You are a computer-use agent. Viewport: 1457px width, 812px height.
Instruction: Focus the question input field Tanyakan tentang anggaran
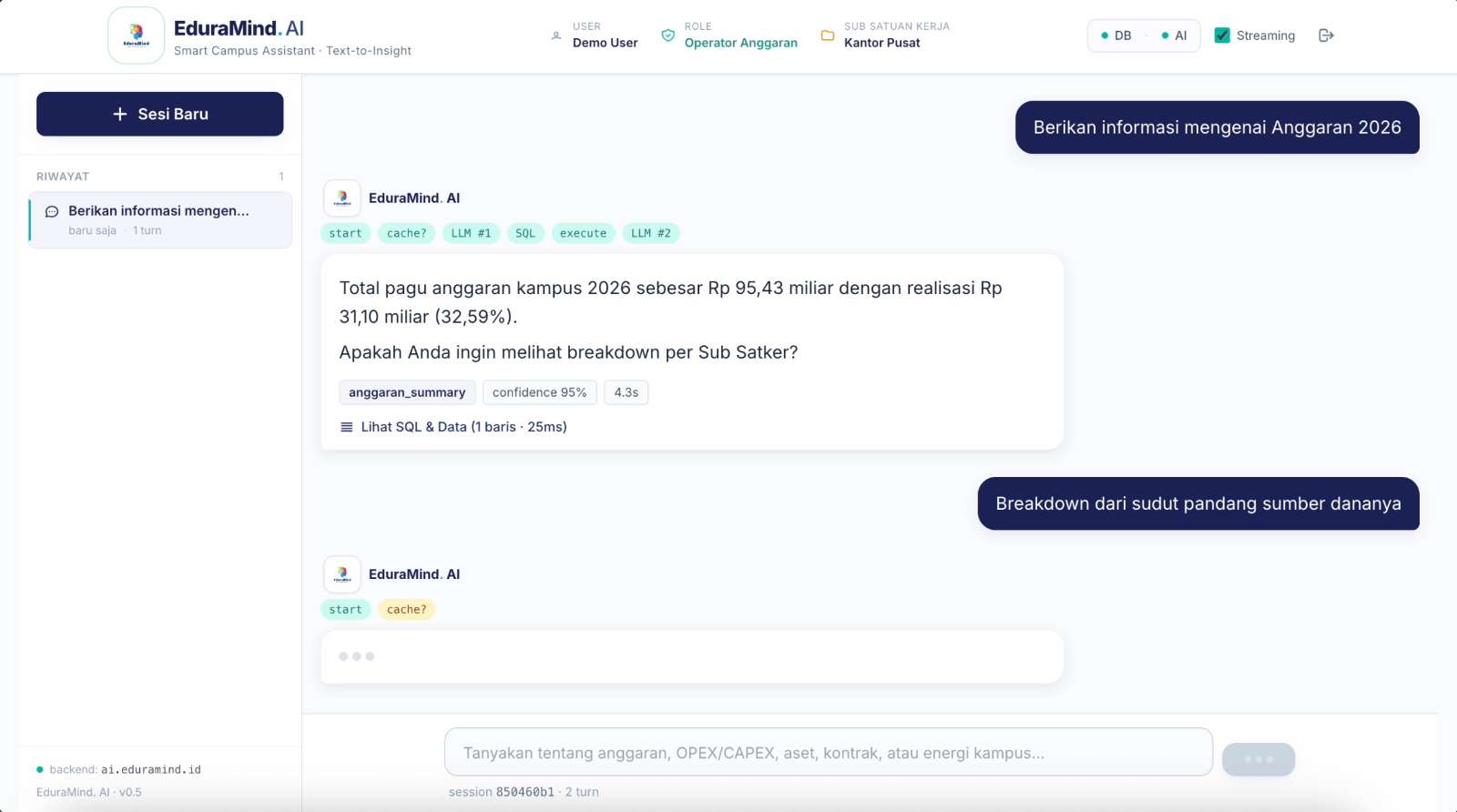point(829,752)
